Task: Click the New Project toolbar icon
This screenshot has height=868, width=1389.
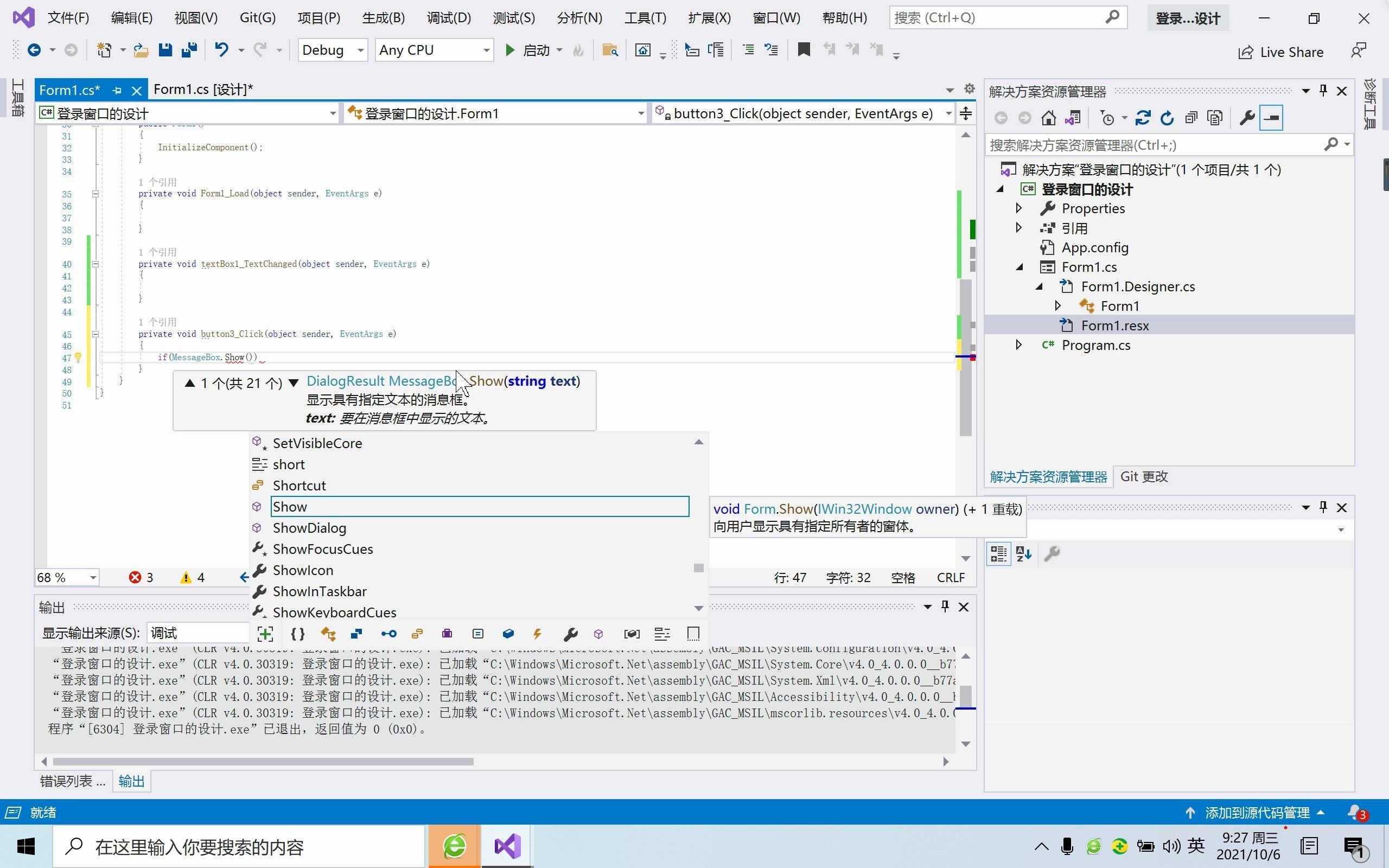Action: pyautogui.click(x=104, y=50)
